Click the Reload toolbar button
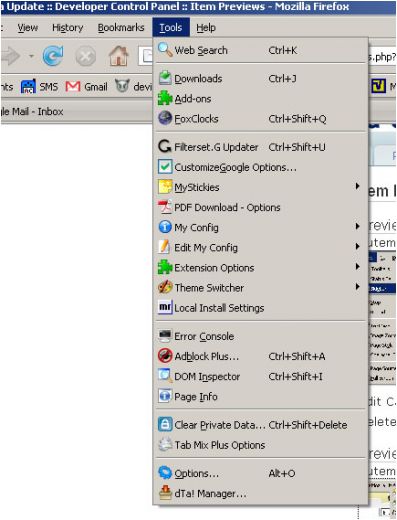The image size is (397, 520). point(53,55)
